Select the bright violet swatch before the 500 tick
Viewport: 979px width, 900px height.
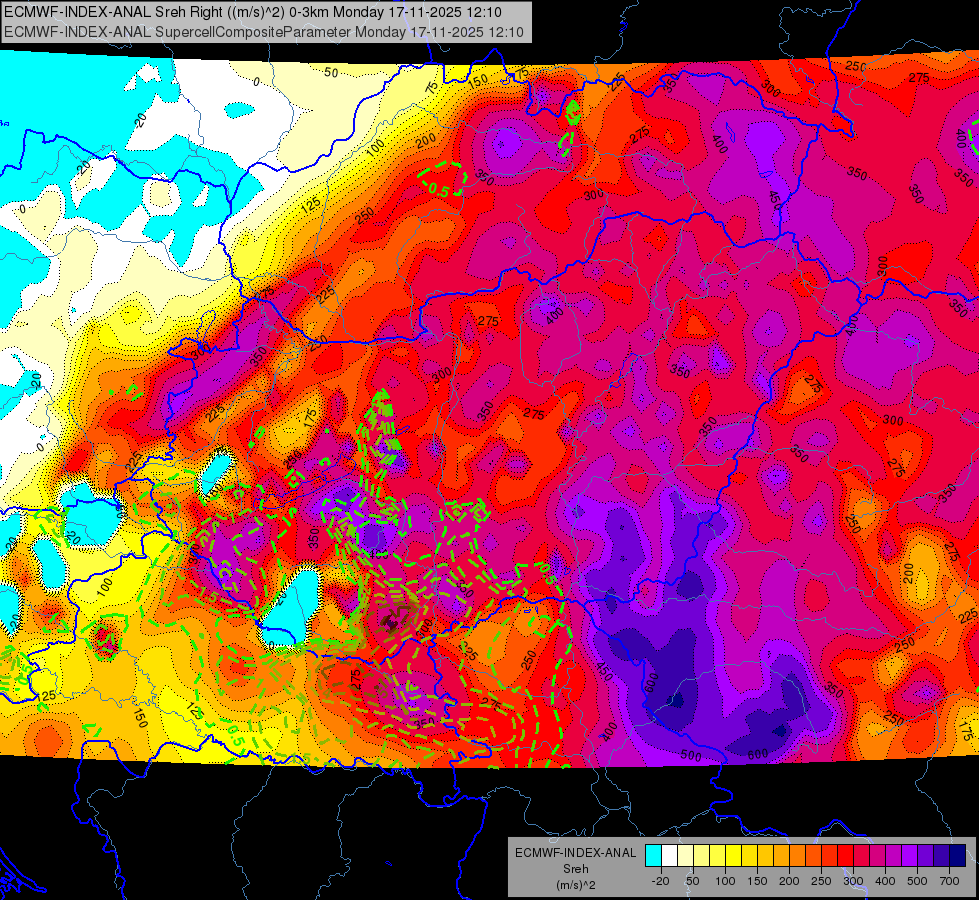coord(910,856)
